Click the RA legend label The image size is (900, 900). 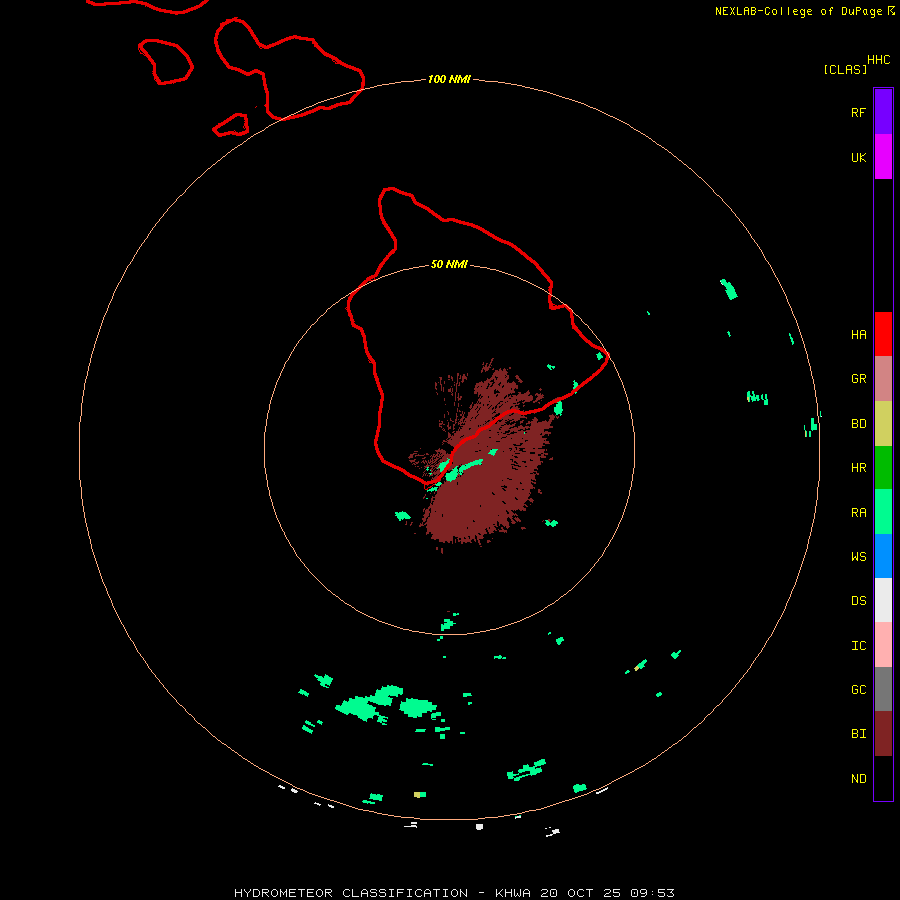[x=858, y=513]
